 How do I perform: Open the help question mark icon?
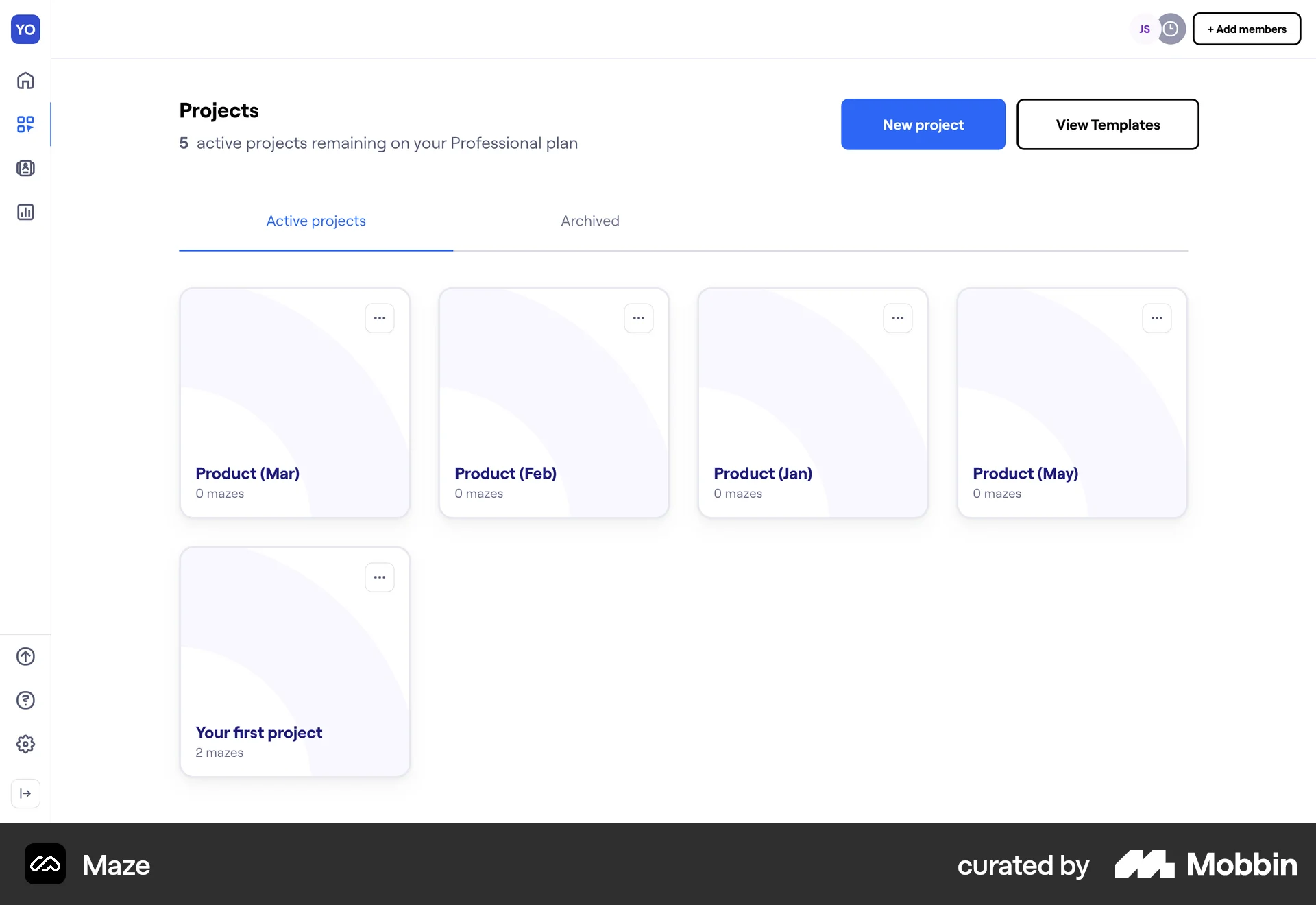pyautogui.click(x=25, y=700)
